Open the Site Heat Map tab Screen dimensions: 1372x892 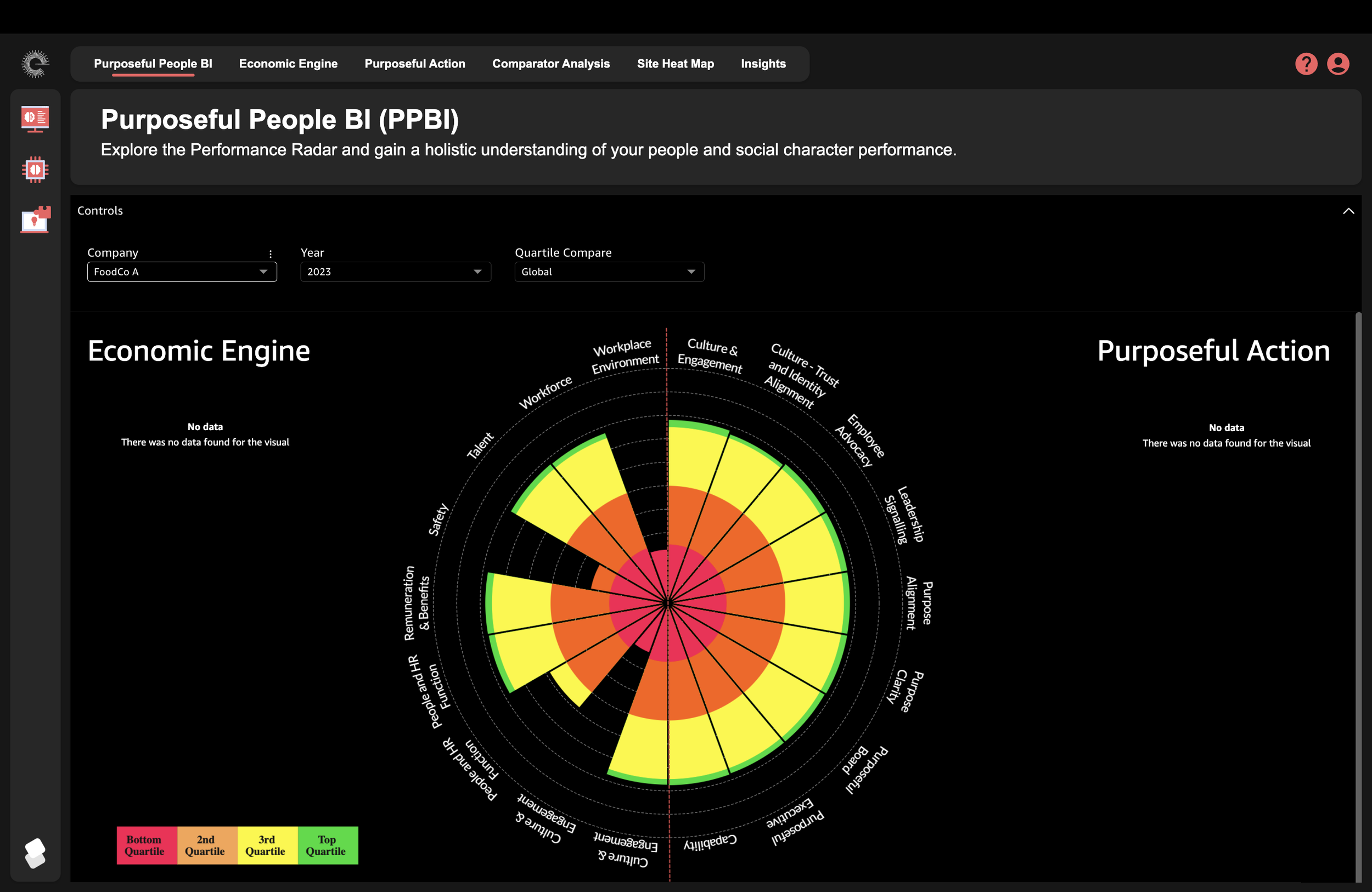tap(675, 64)
